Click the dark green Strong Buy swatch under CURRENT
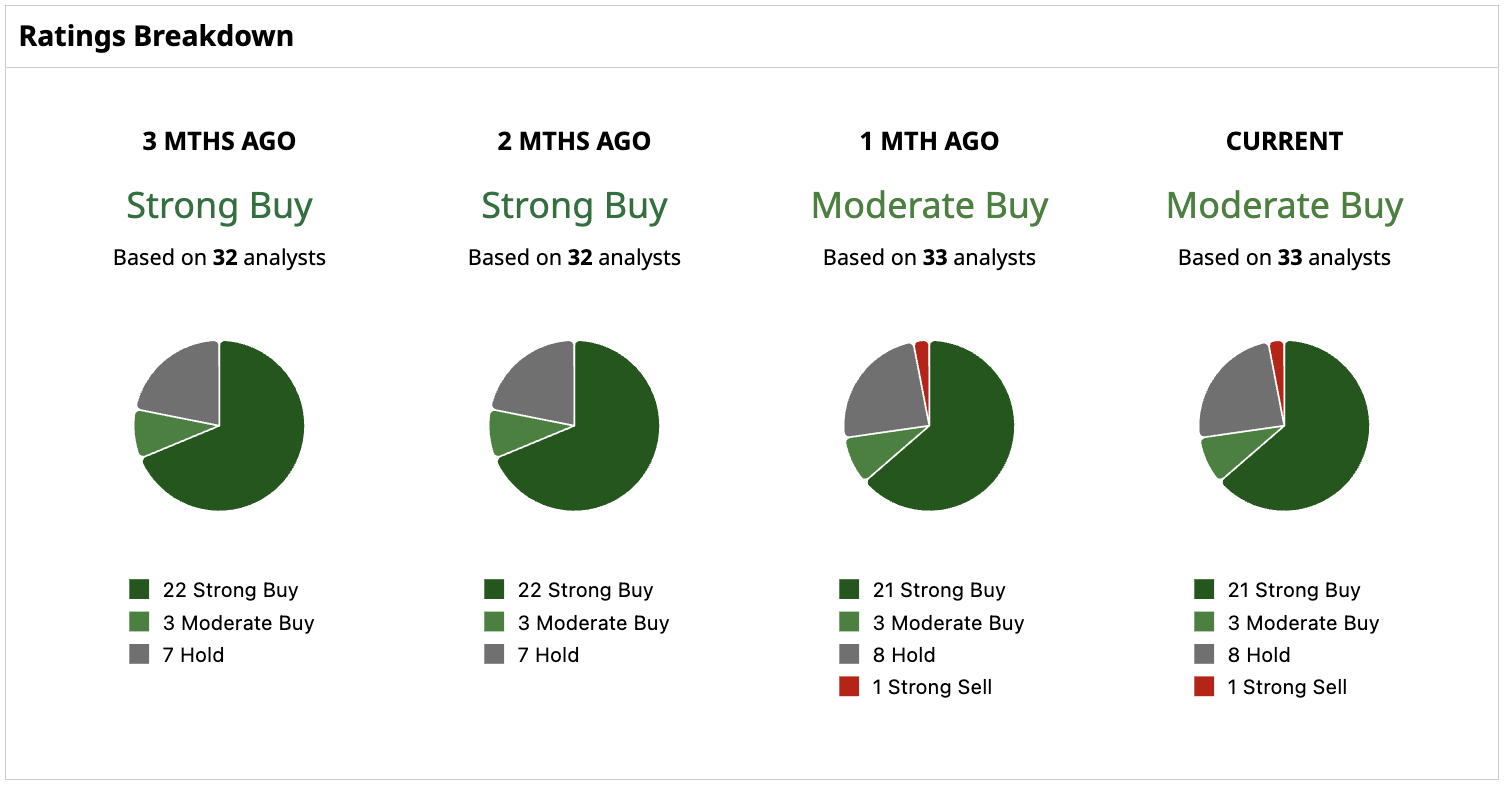The height and width of the screenshot is (785, 1504). 1204,590
